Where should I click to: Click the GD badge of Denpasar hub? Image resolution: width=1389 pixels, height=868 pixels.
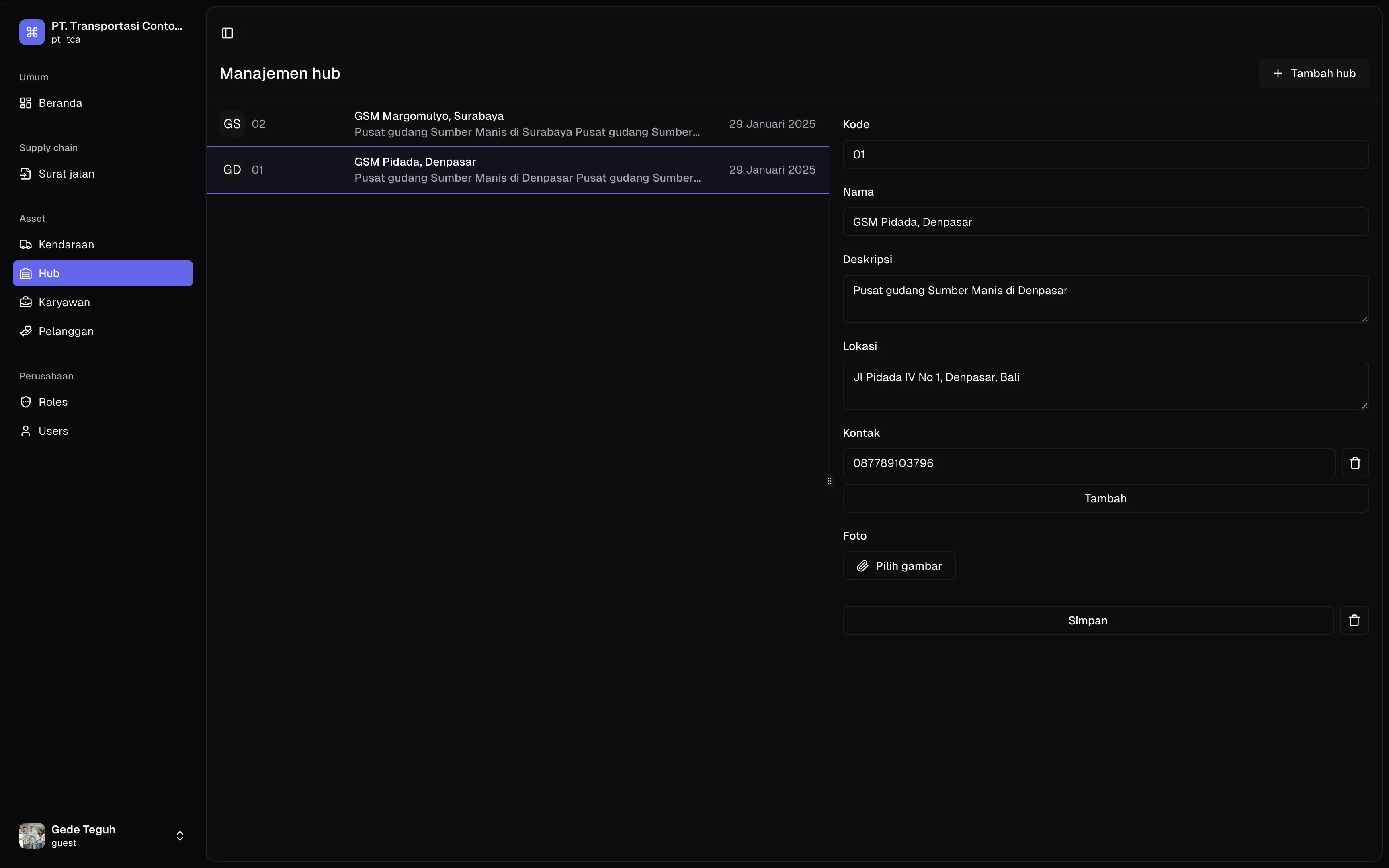[232, 170]
